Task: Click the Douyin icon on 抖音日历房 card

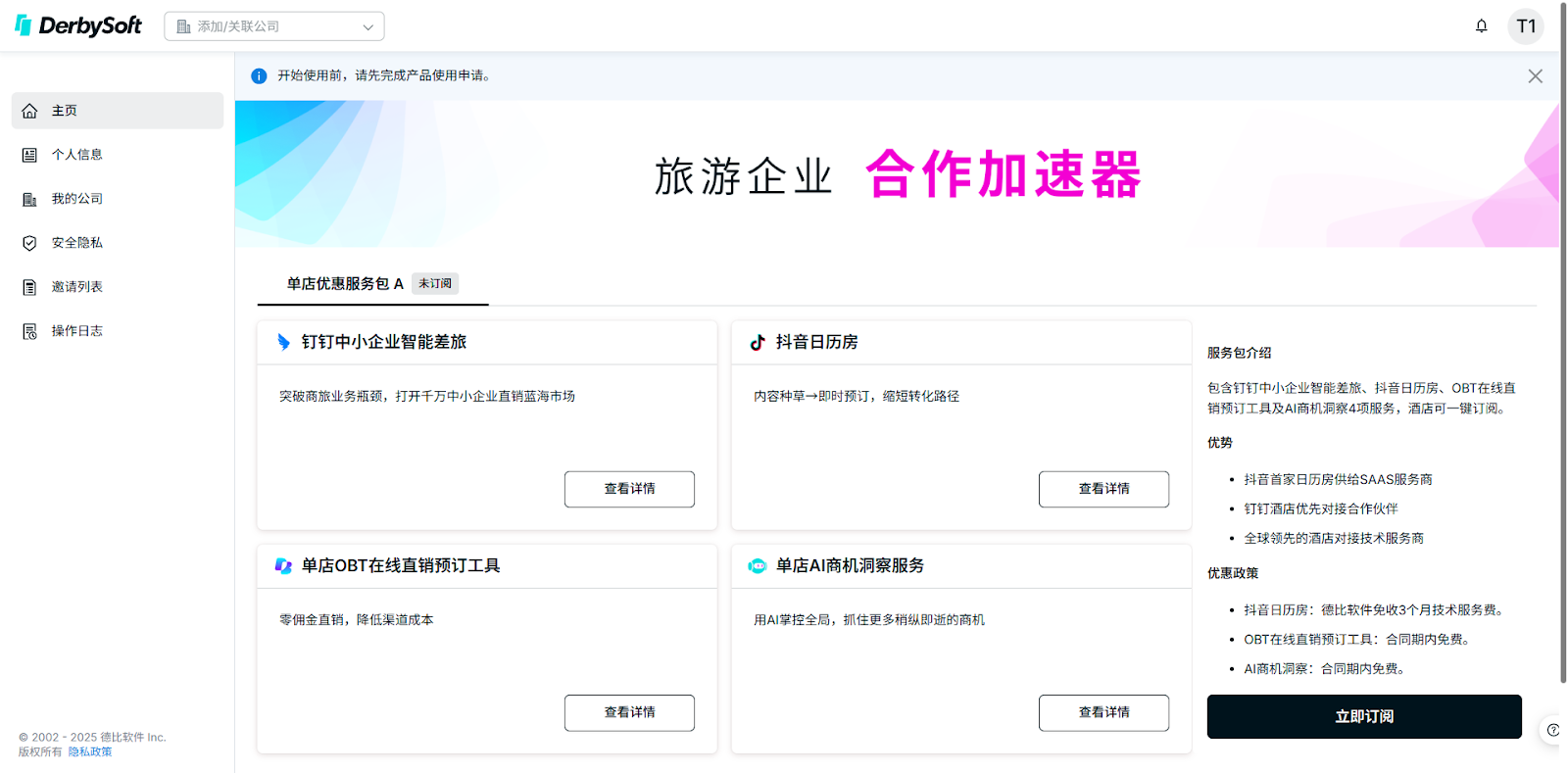Action: 758,342
